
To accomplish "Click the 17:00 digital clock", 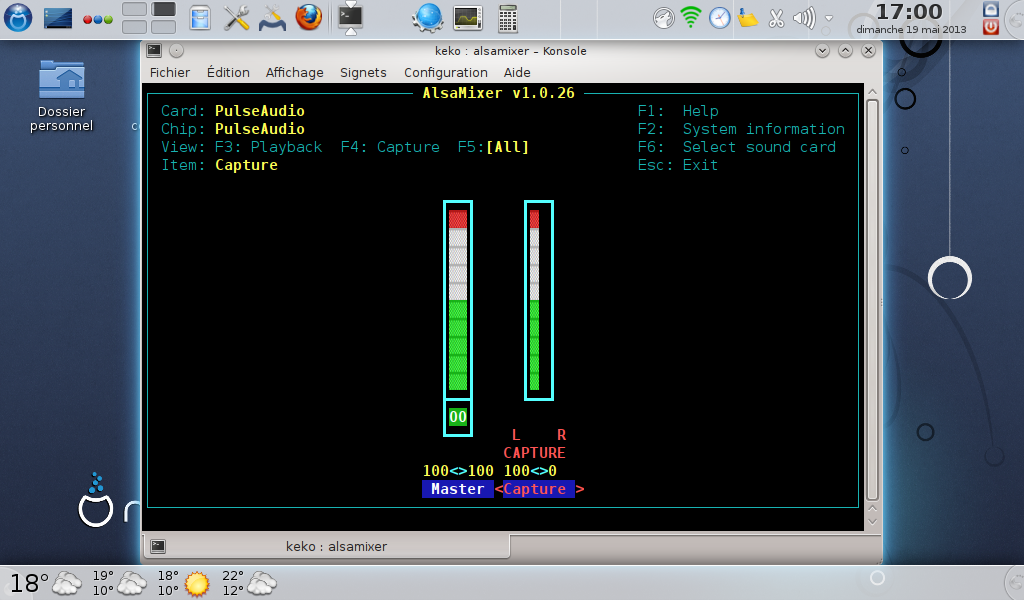I will coord(909,12).
